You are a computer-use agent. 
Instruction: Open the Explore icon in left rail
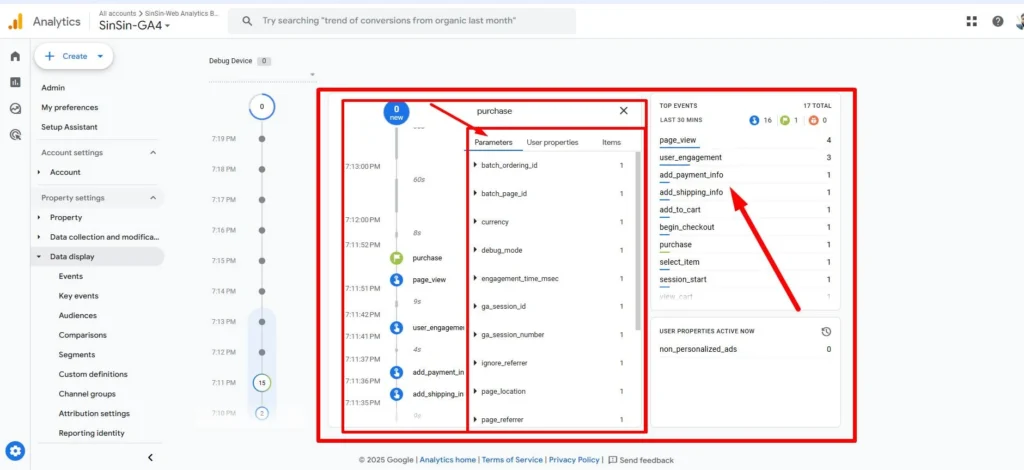click(15, 109)
